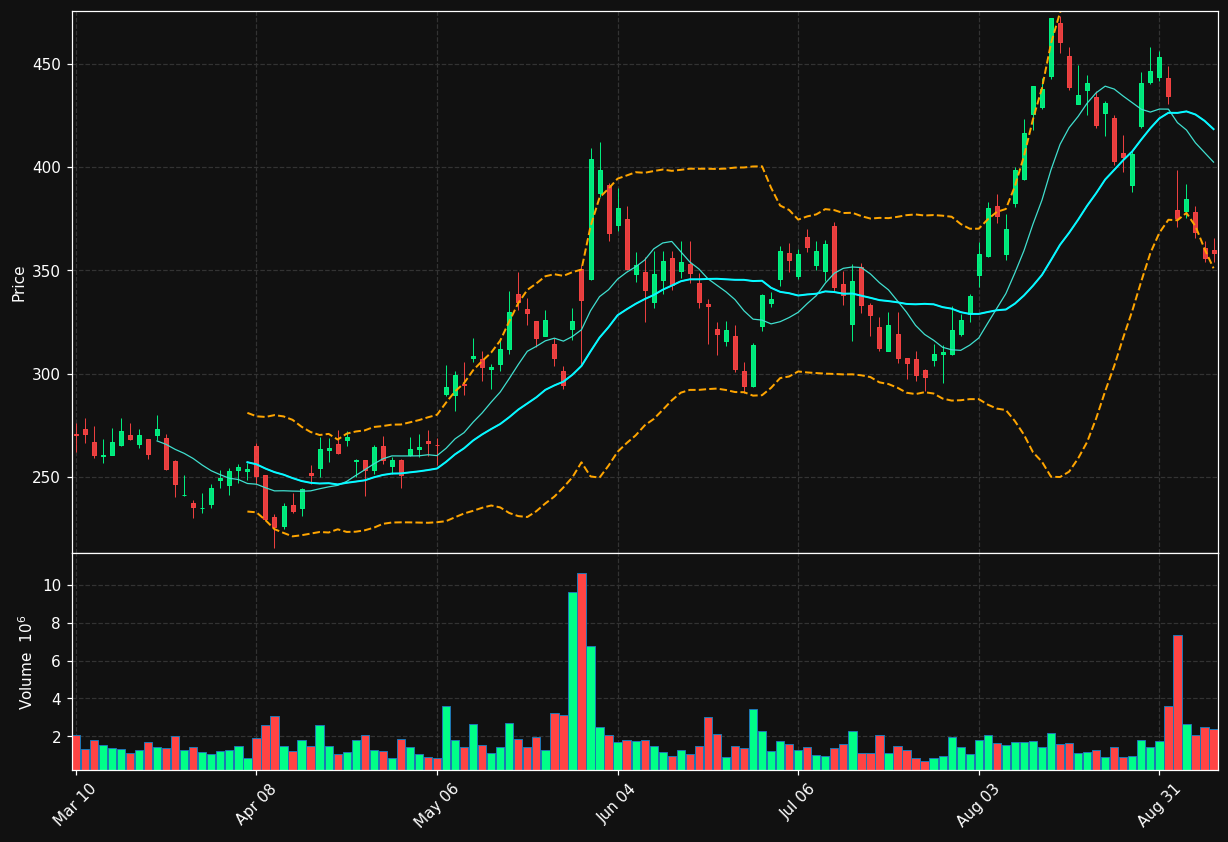Screen dimensions: 1228x842
Task: Click the 350 price axis tick label
Action: pyautogui.click(x=47, y=271)
